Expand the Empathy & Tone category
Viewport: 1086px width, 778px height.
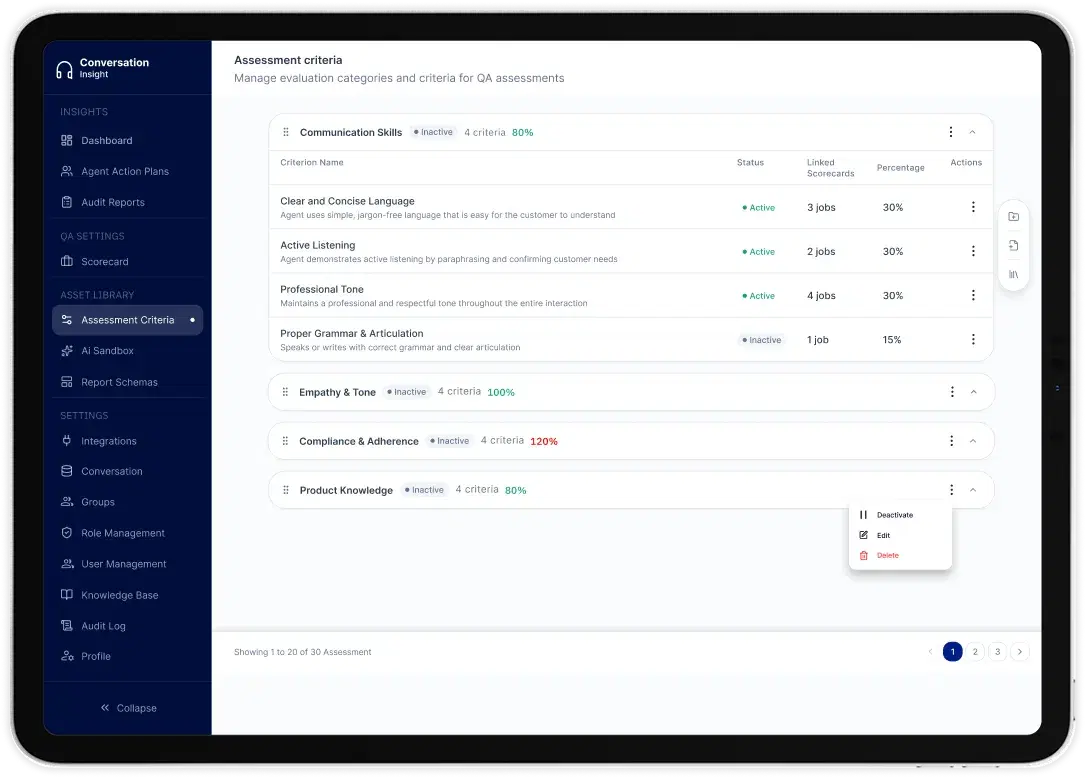(973, 392)
